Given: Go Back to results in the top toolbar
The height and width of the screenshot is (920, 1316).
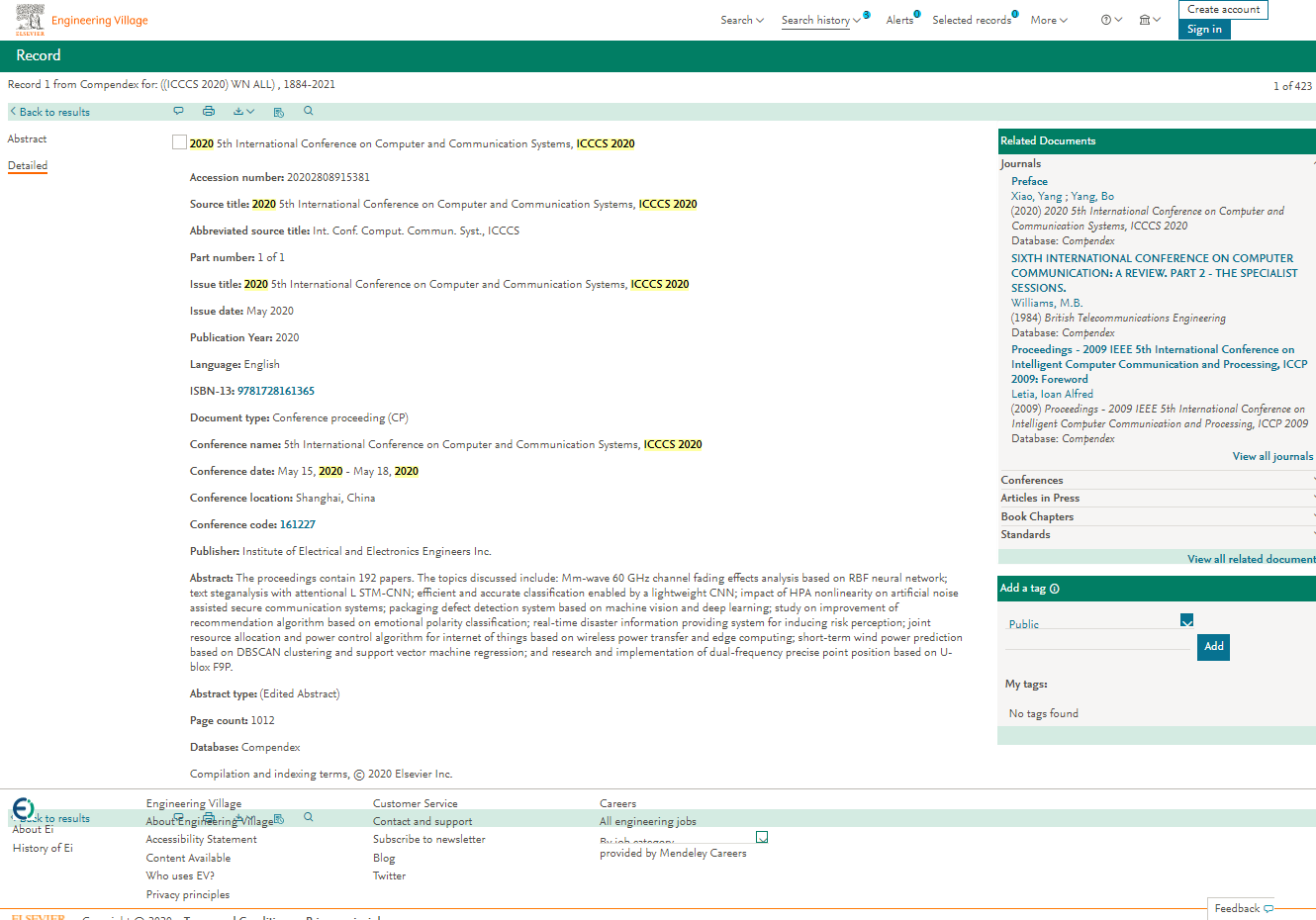Looking at the screenshot, I should click(x=50, y=112).
